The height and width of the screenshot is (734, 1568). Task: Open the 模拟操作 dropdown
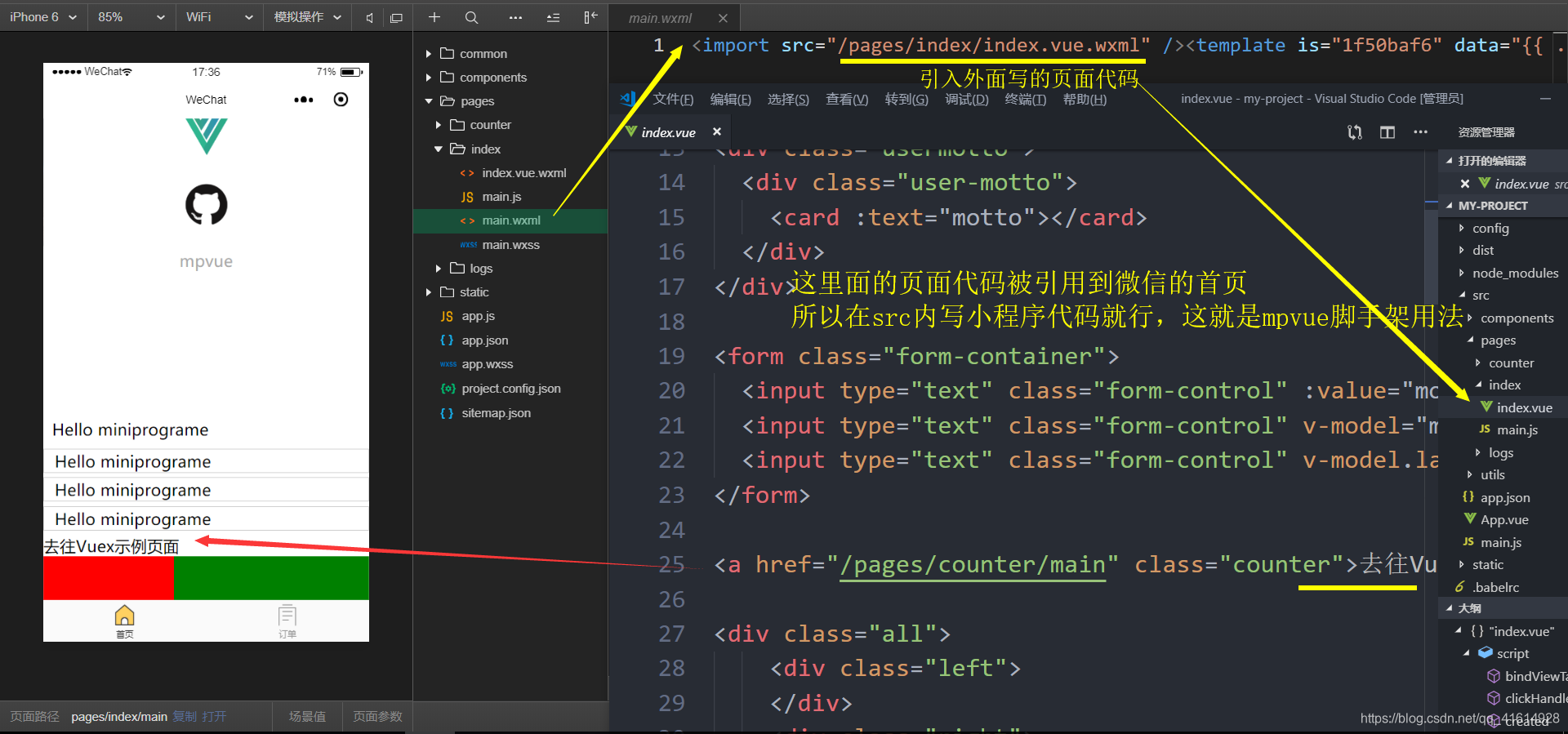307,17
